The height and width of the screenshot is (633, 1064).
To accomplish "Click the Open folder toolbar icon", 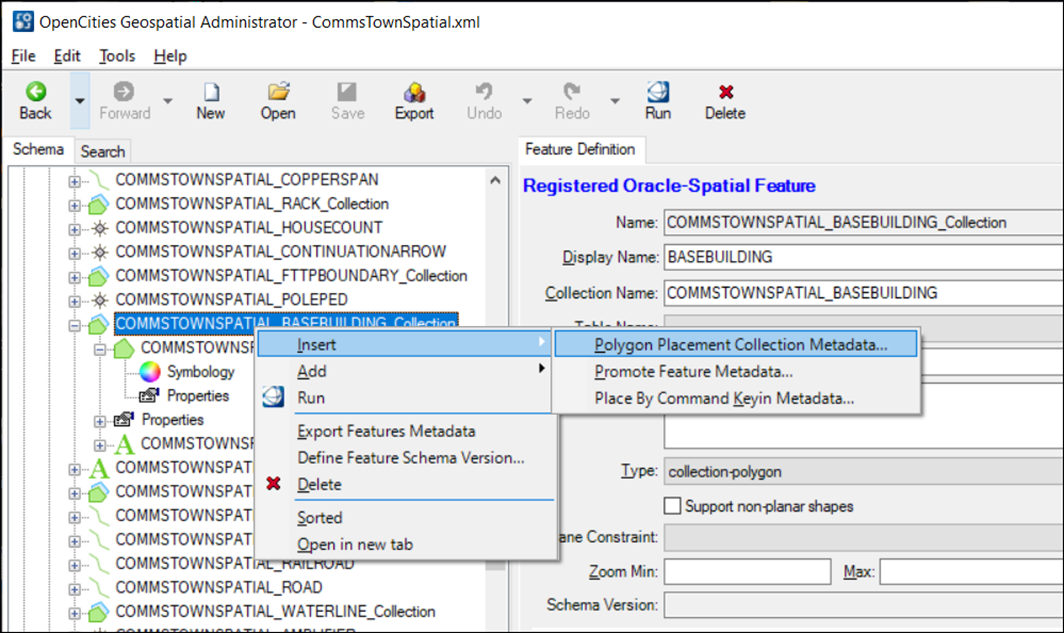I will 278,92.
